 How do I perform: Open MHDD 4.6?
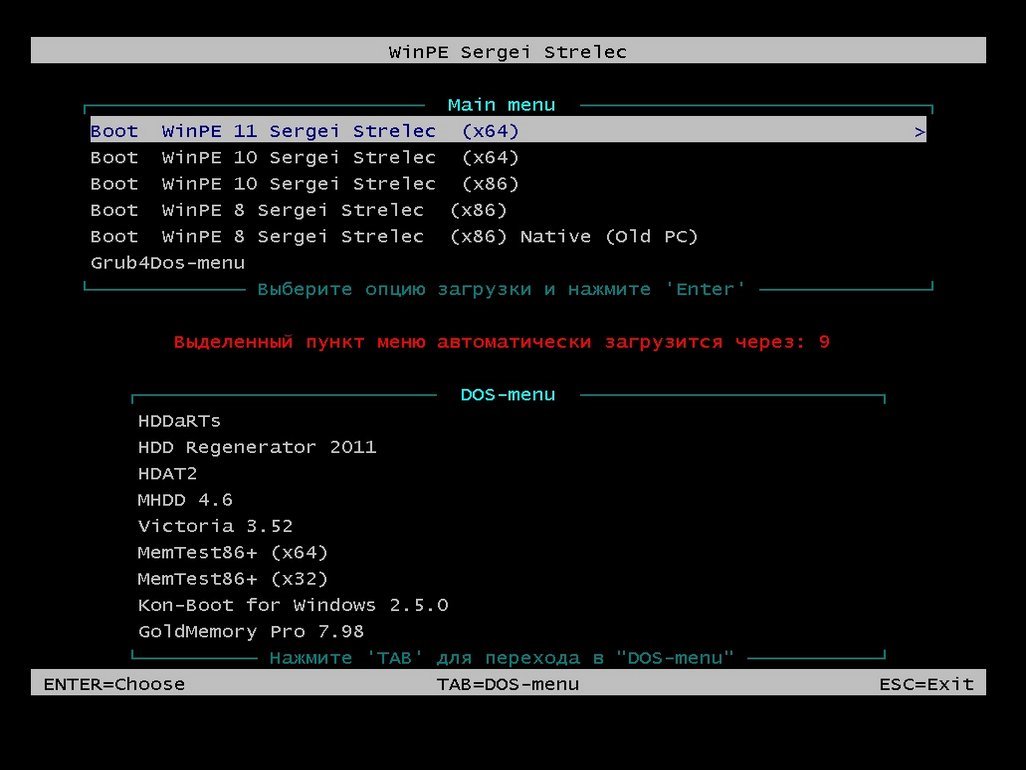point(185,500)
